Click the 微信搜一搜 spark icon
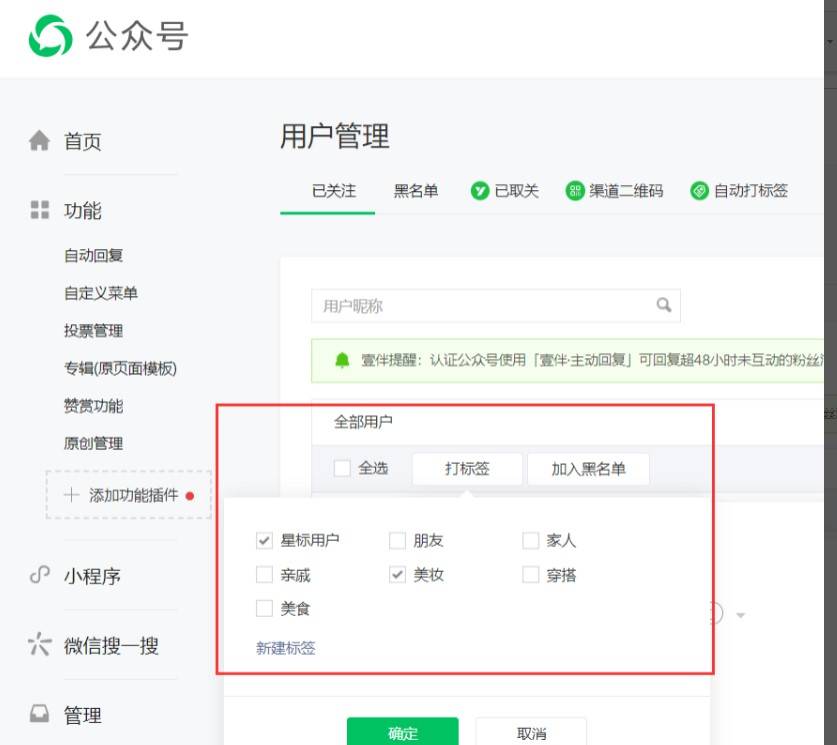This screenshot has width=837, height=745. (x=40, y=644)
